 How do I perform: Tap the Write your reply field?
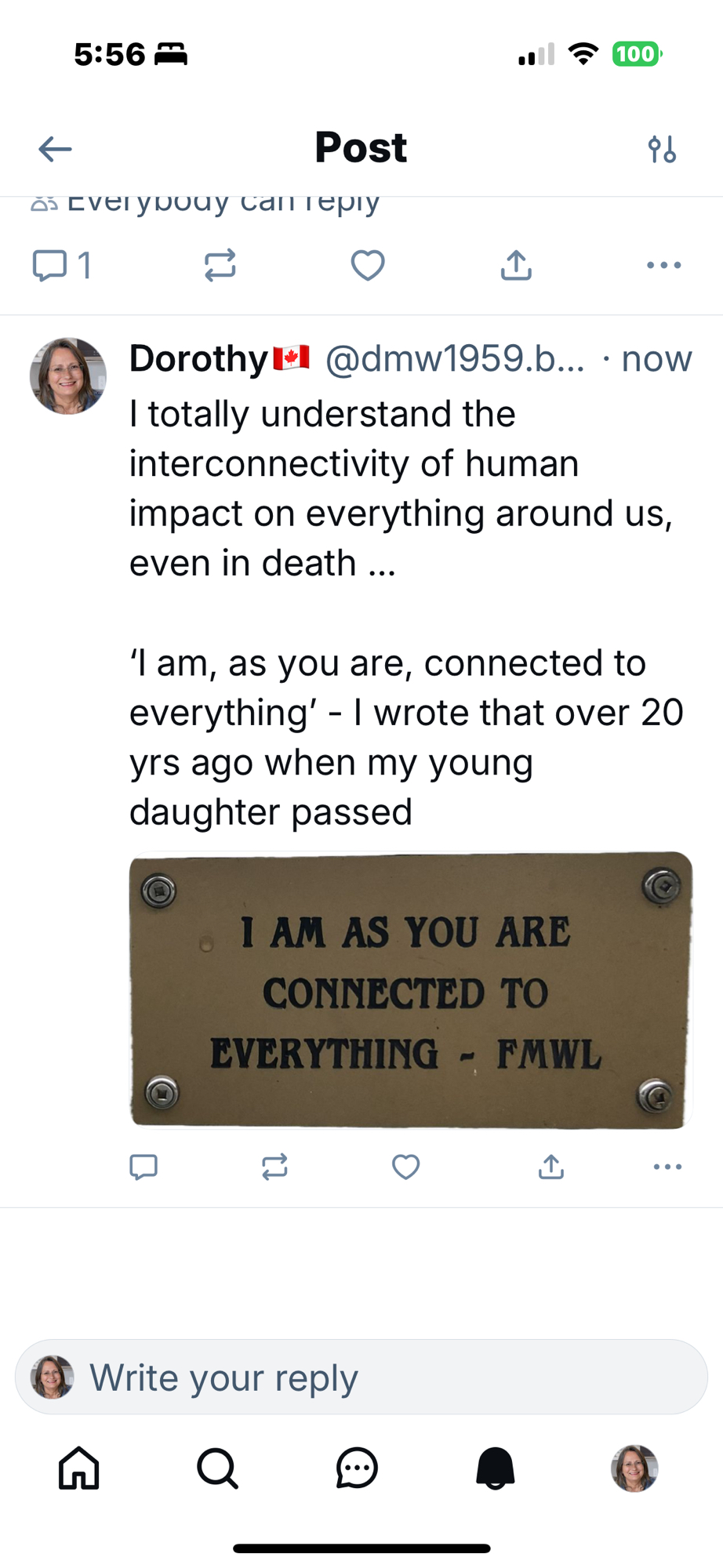(361, 1377)
